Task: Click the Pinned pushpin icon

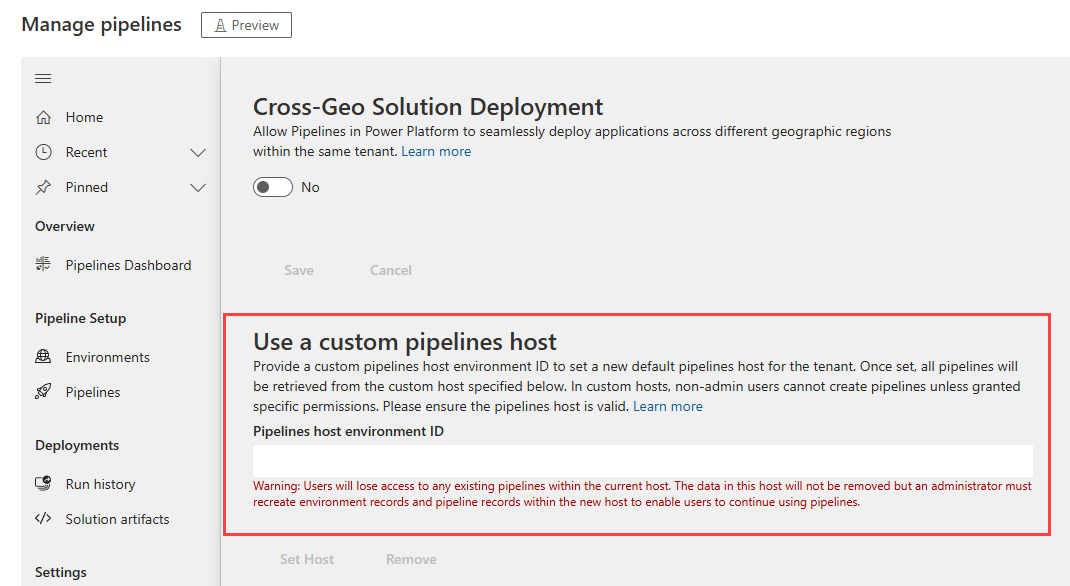Action: click(x=44, y=187)
